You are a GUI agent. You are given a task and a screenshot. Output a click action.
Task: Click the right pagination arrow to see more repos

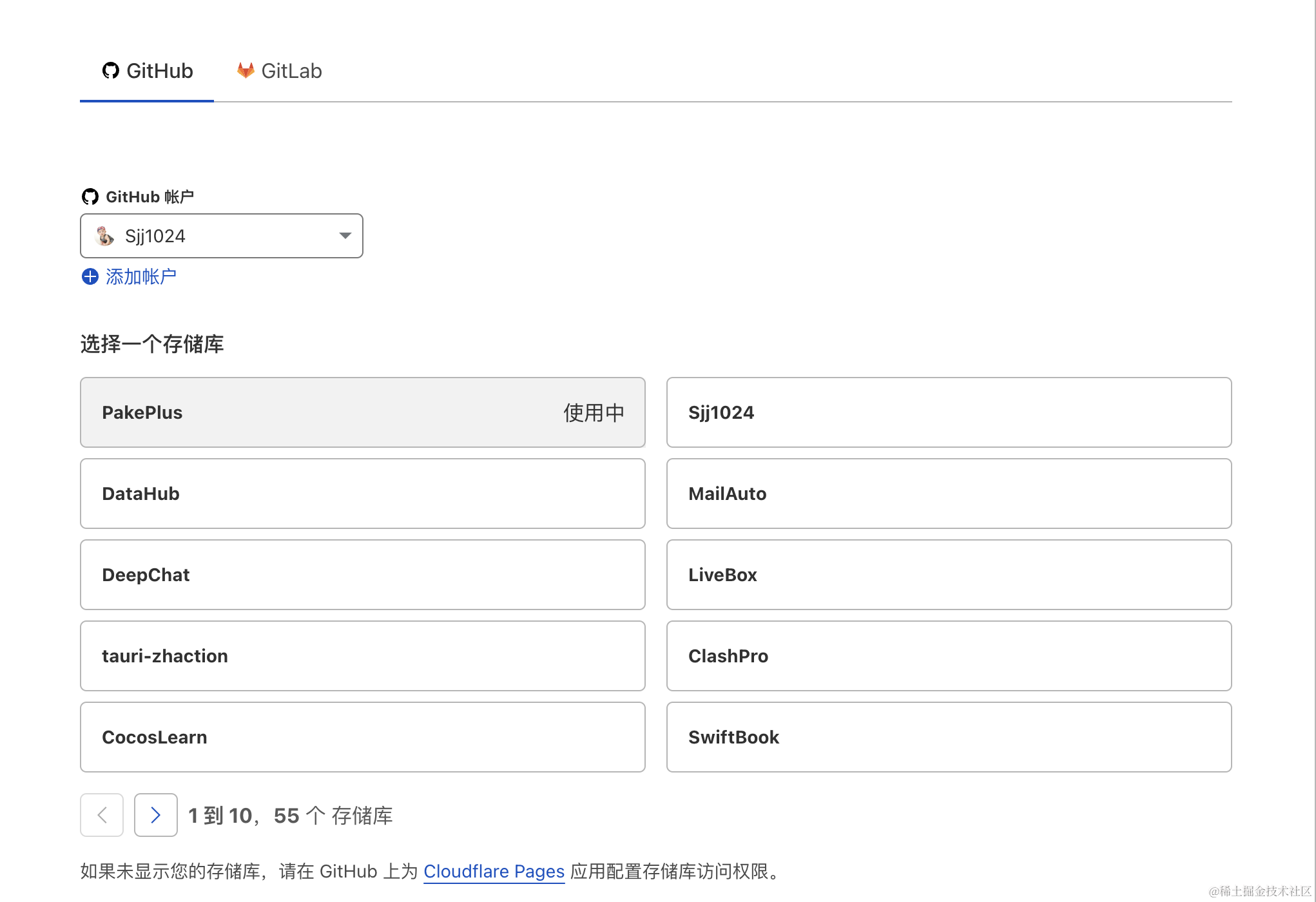pyautogui.click(x=155, y=815)
